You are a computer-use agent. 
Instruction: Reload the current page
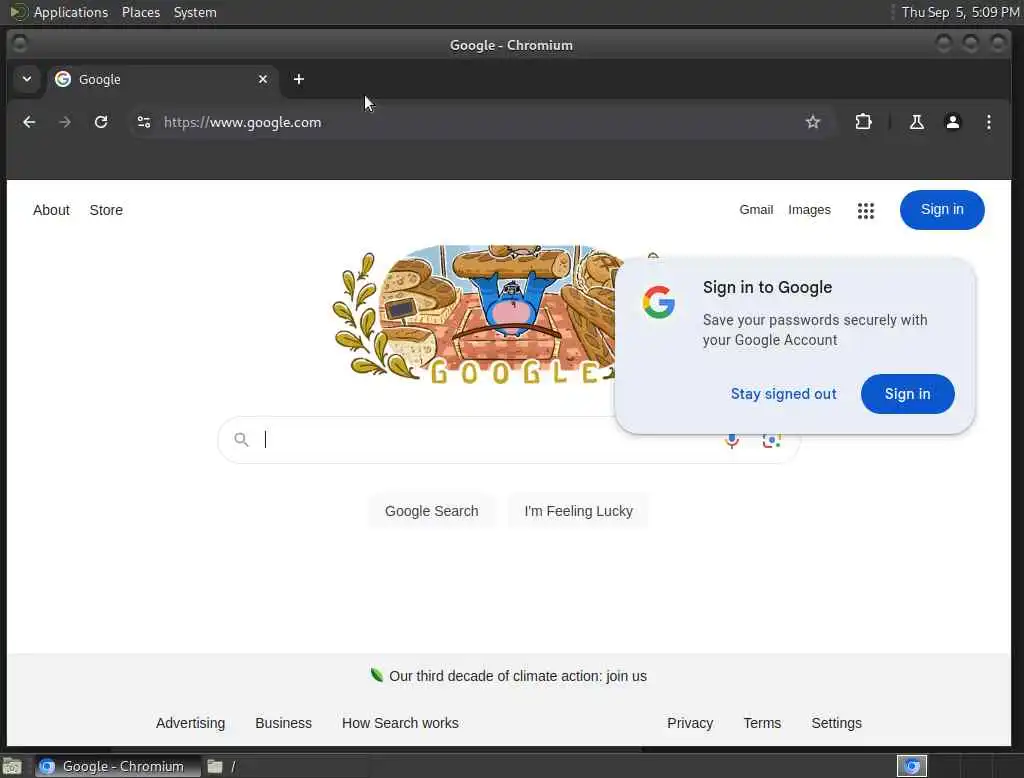tap(101, 122)
